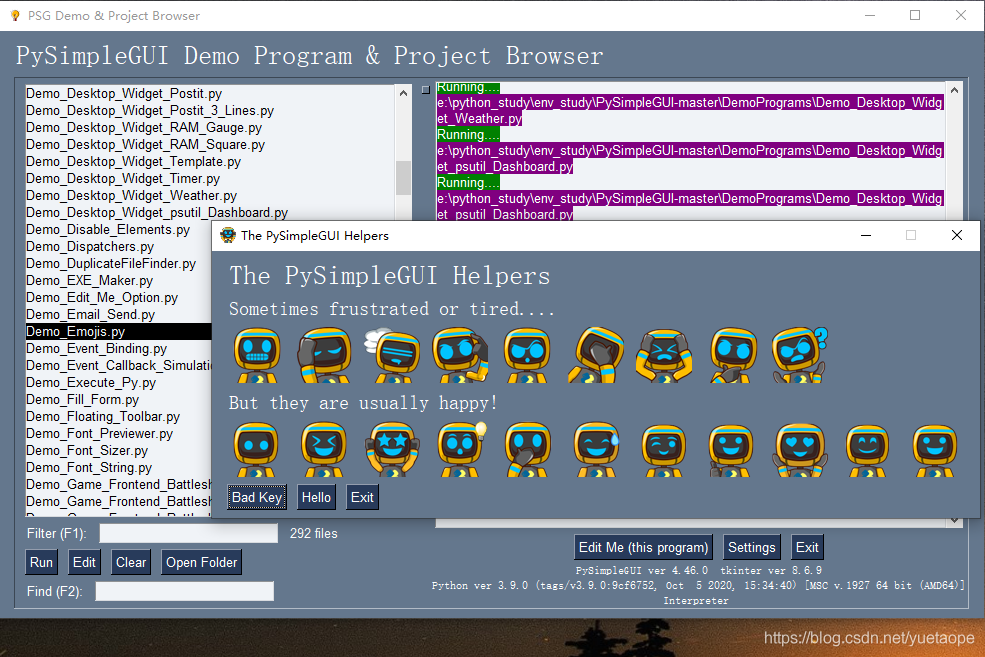The height and width of the screenshot is (657, 985).
Task: Click the robot holding its head with squinting eyes
Action: pyautogui.click(x=664, y=356)
